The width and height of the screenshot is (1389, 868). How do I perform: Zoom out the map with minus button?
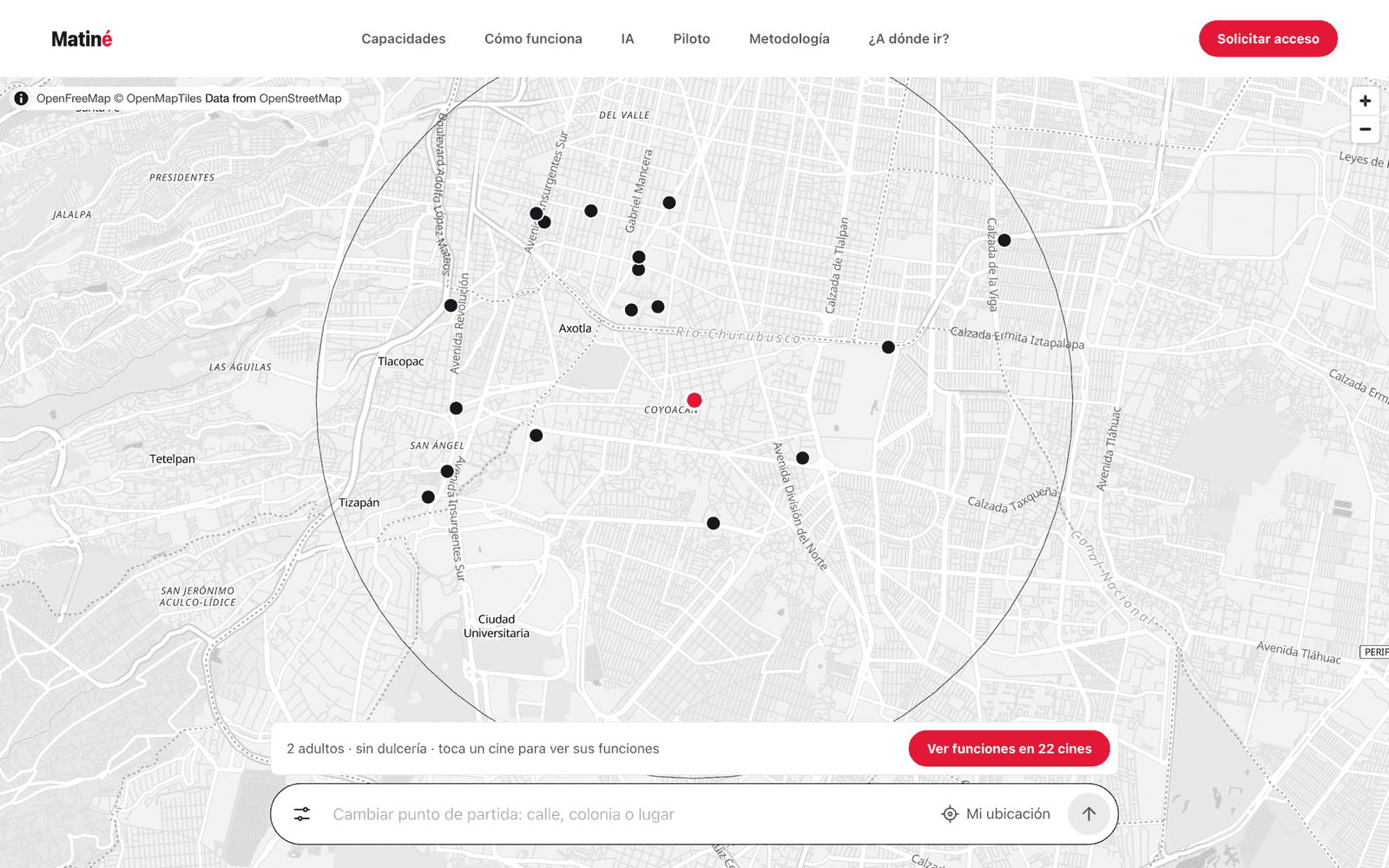point(1365,129)
